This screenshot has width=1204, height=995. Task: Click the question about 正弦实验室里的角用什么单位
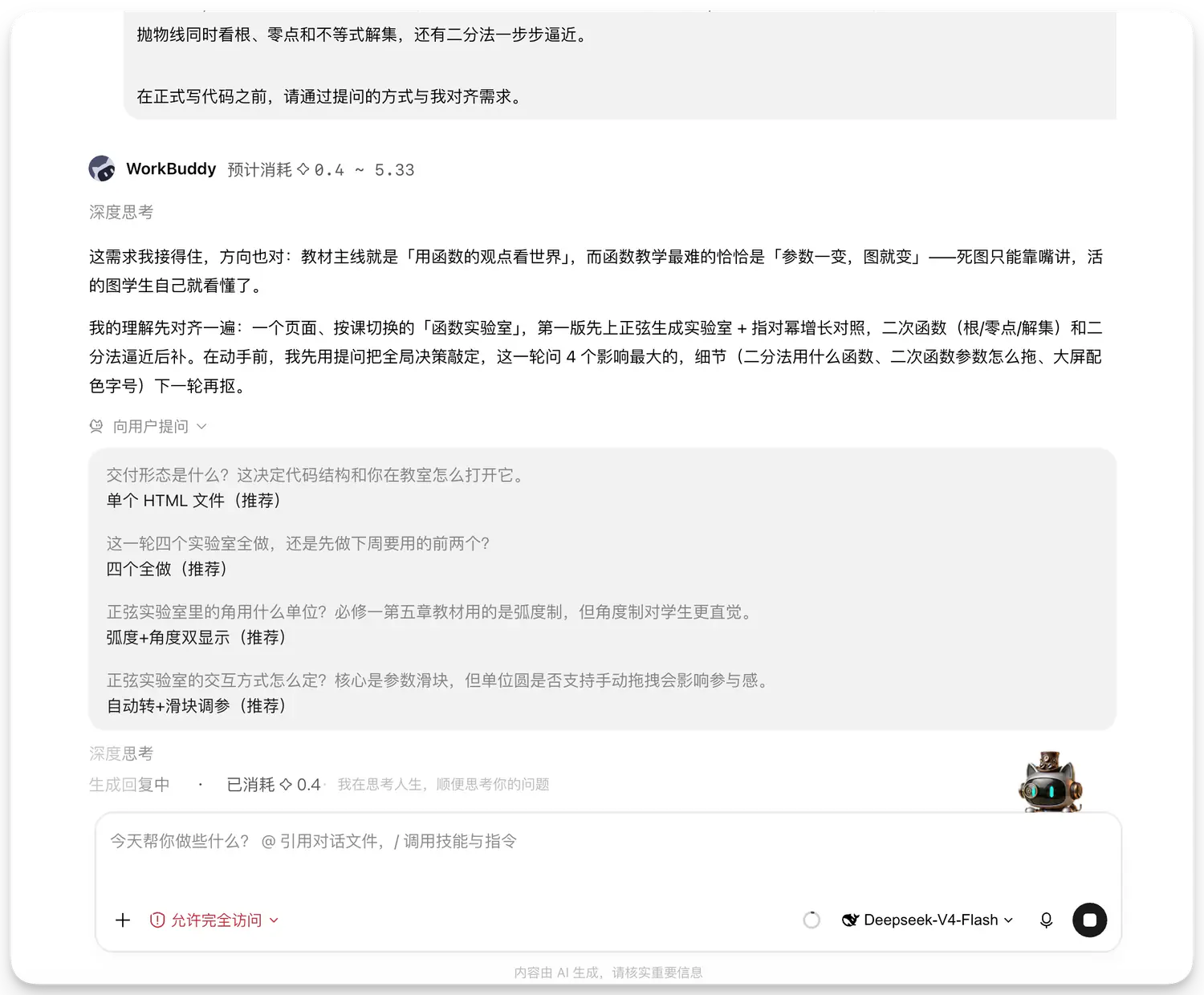[432, 612]
